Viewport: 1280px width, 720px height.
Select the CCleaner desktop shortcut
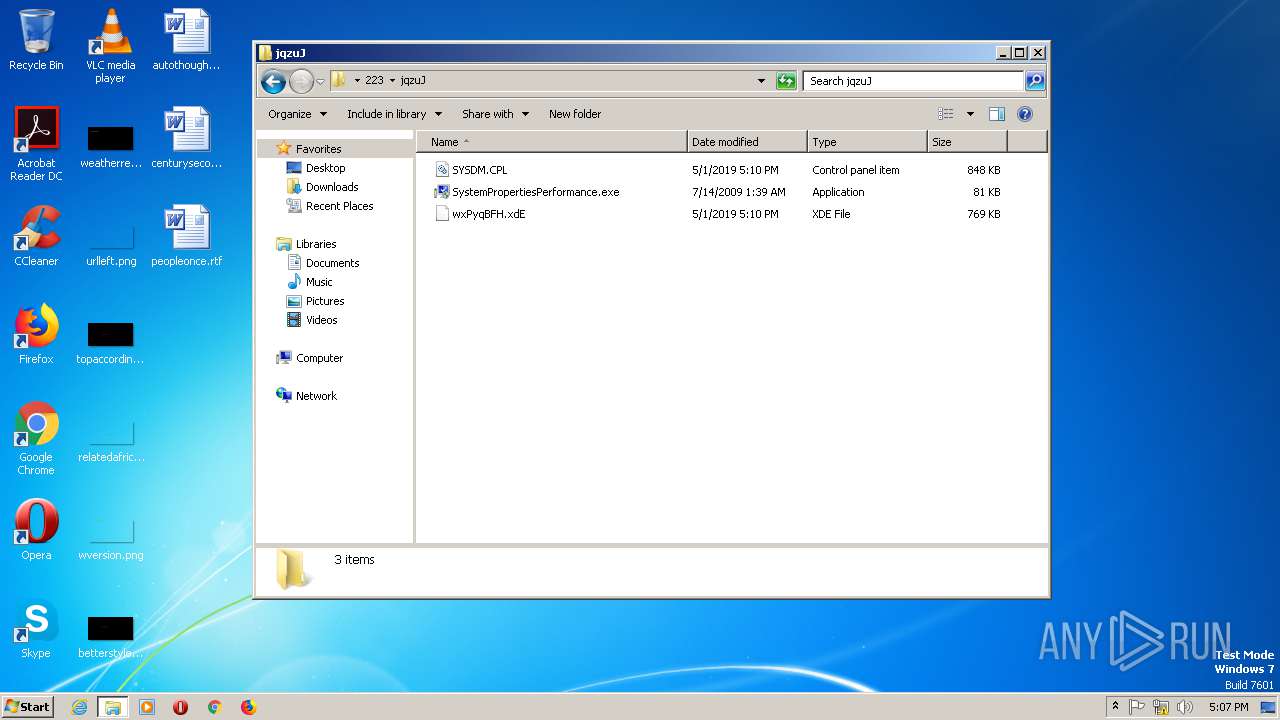pos(36,236)
